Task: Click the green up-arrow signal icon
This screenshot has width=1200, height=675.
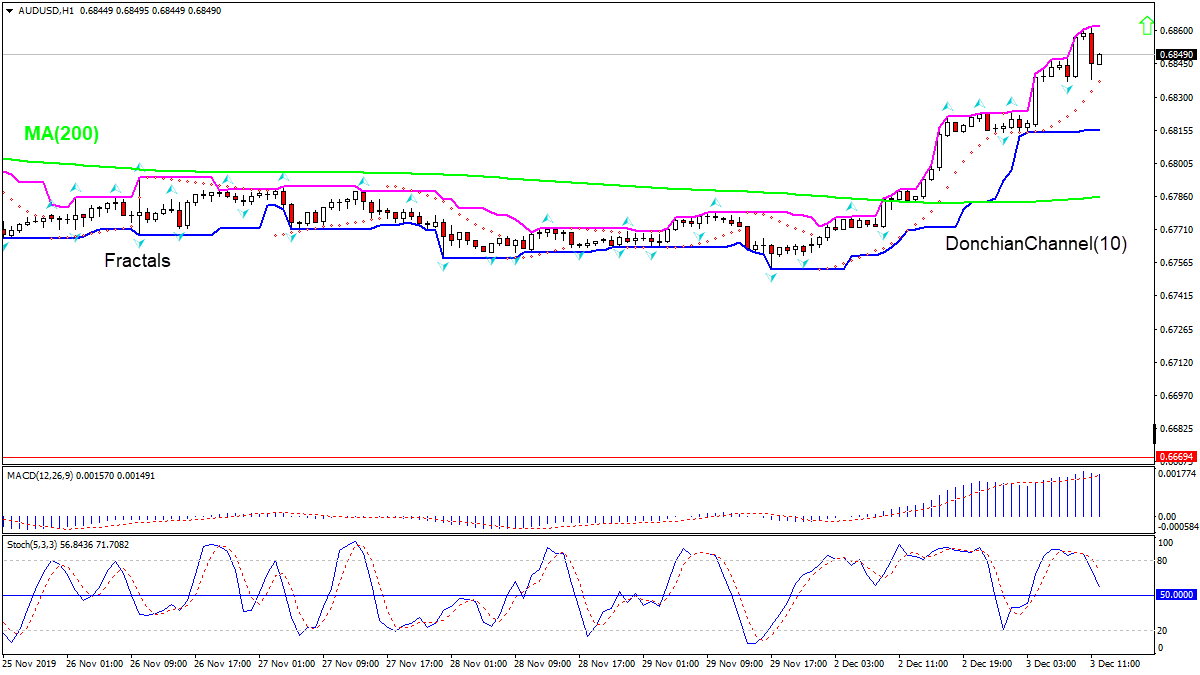Action: coord(1148,26)
